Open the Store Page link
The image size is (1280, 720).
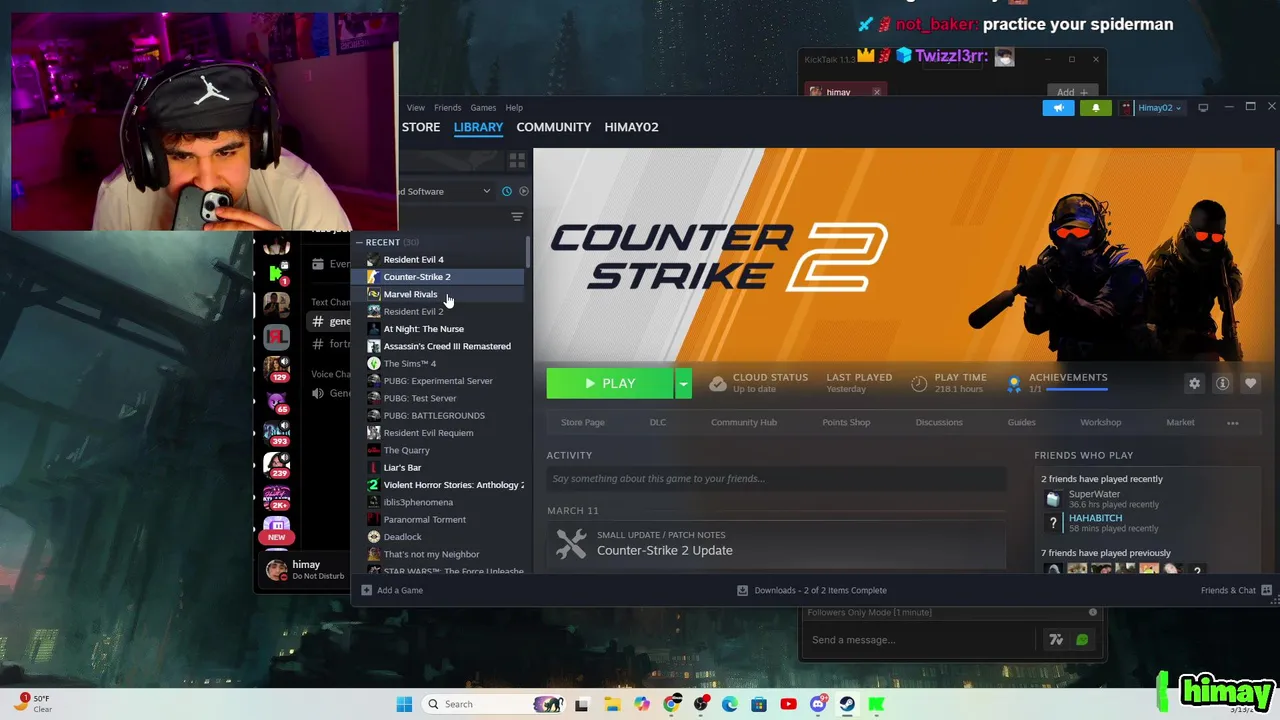[x=583, y=422]
